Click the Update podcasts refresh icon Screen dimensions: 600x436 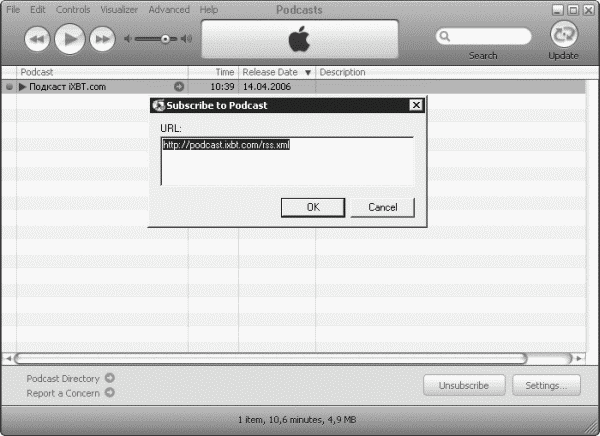tap(564, 34)
